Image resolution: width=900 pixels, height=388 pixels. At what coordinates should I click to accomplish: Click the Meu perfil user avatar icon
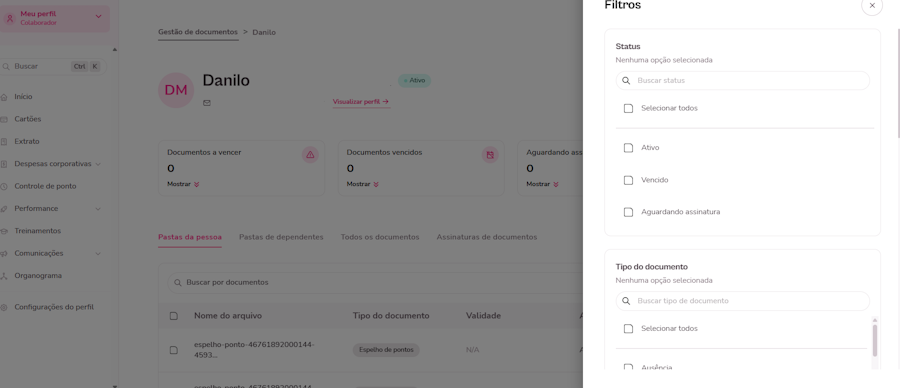tap(9, 18)
